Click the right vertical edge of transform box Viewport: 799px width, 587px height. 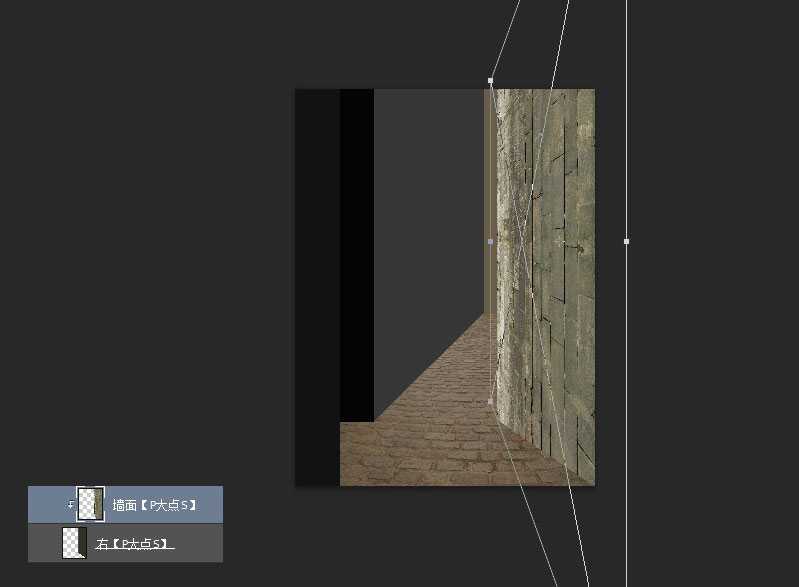coord(627,400)
